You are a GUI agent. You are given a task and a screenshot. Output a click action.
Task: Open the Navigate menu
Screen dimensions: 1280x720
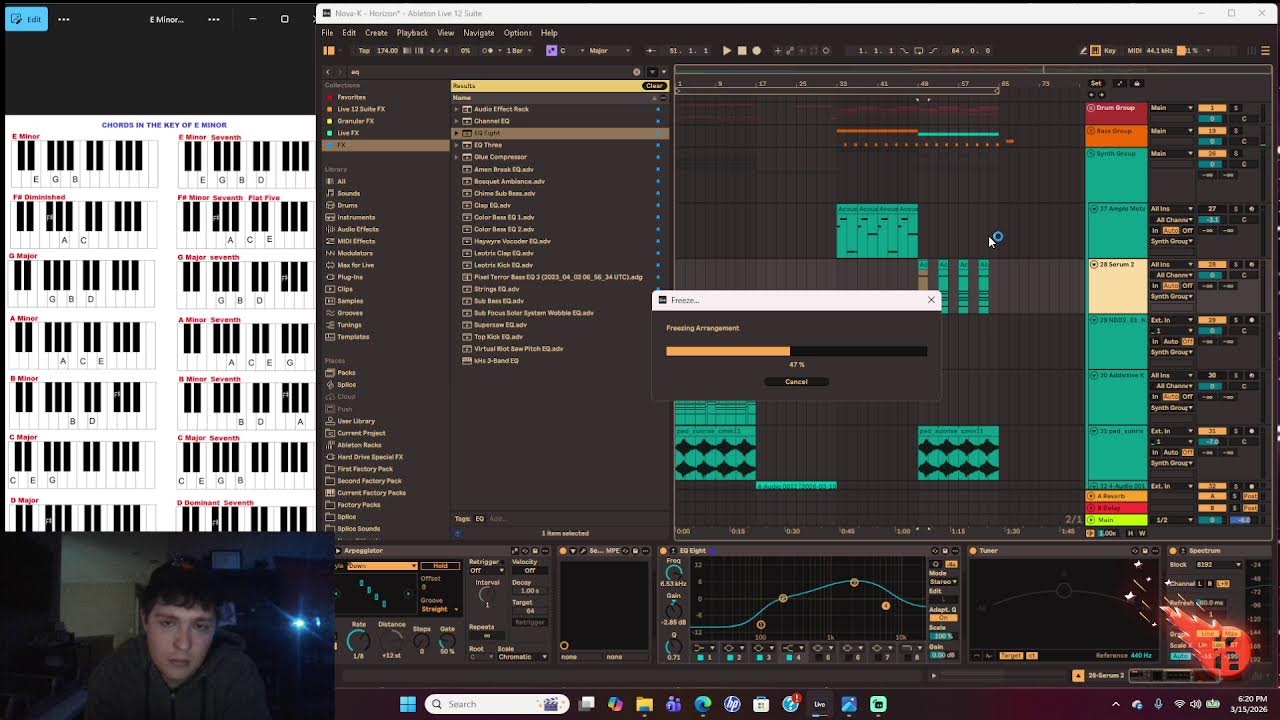478,32
